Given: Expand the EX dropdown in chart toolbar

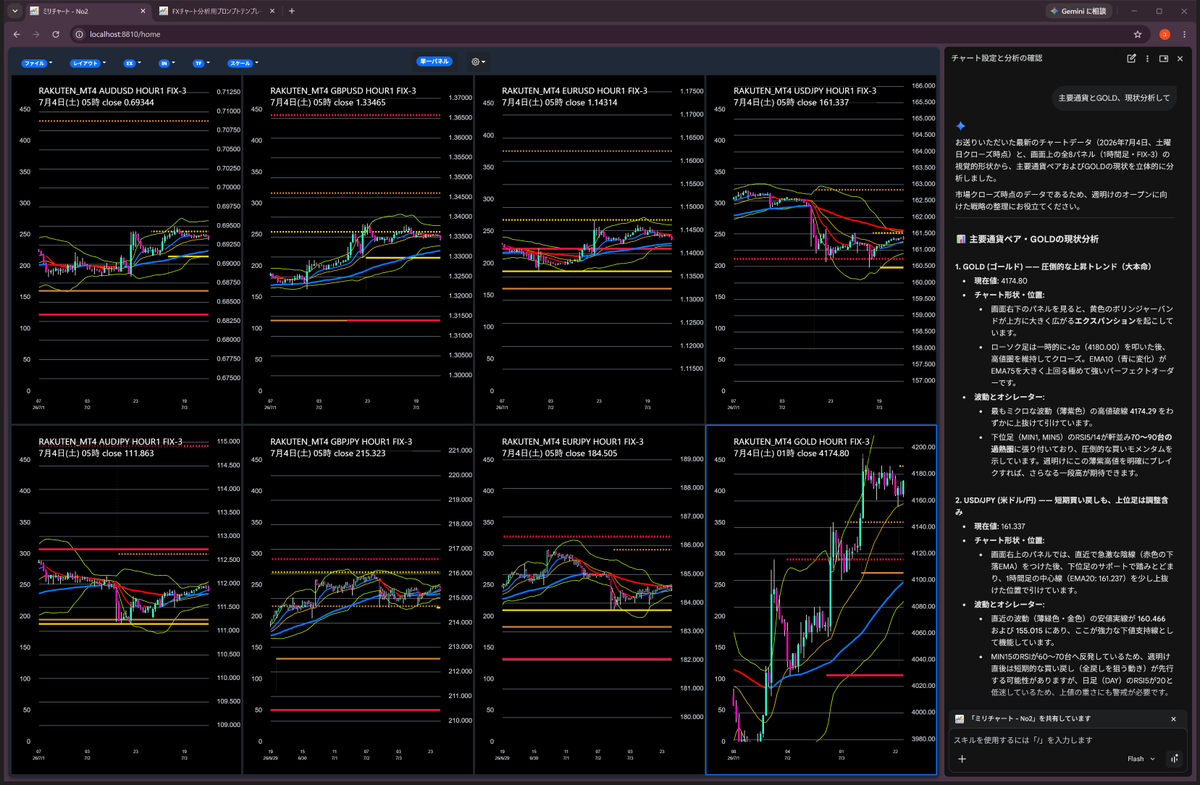Looking at the screenshot, I should click(x=131, y=62).
